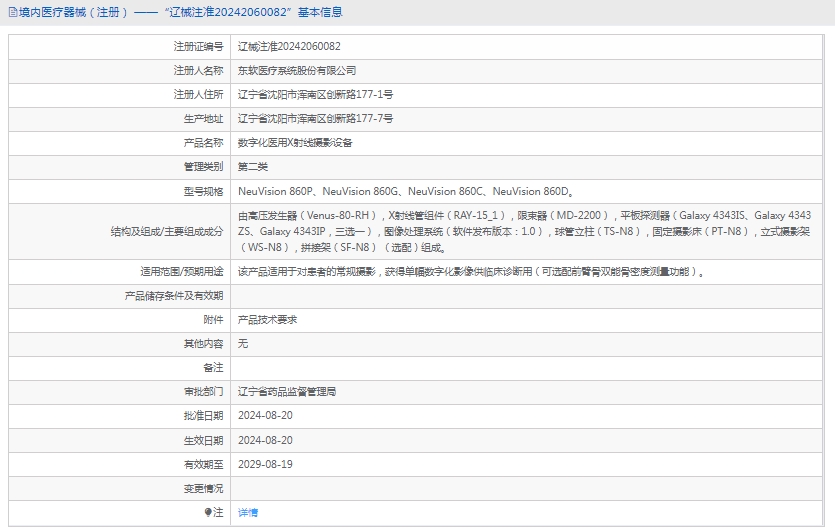Click the round bullet icon beside 注

(x=209, y=512)
